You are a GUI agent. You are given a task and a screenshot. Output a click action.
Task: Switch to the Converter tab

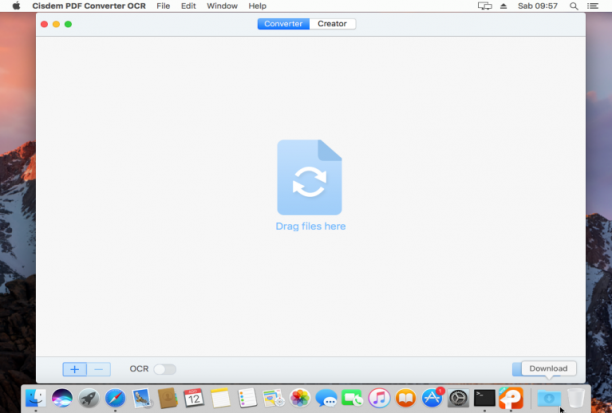pyautogui.click(x=283, y=24)
